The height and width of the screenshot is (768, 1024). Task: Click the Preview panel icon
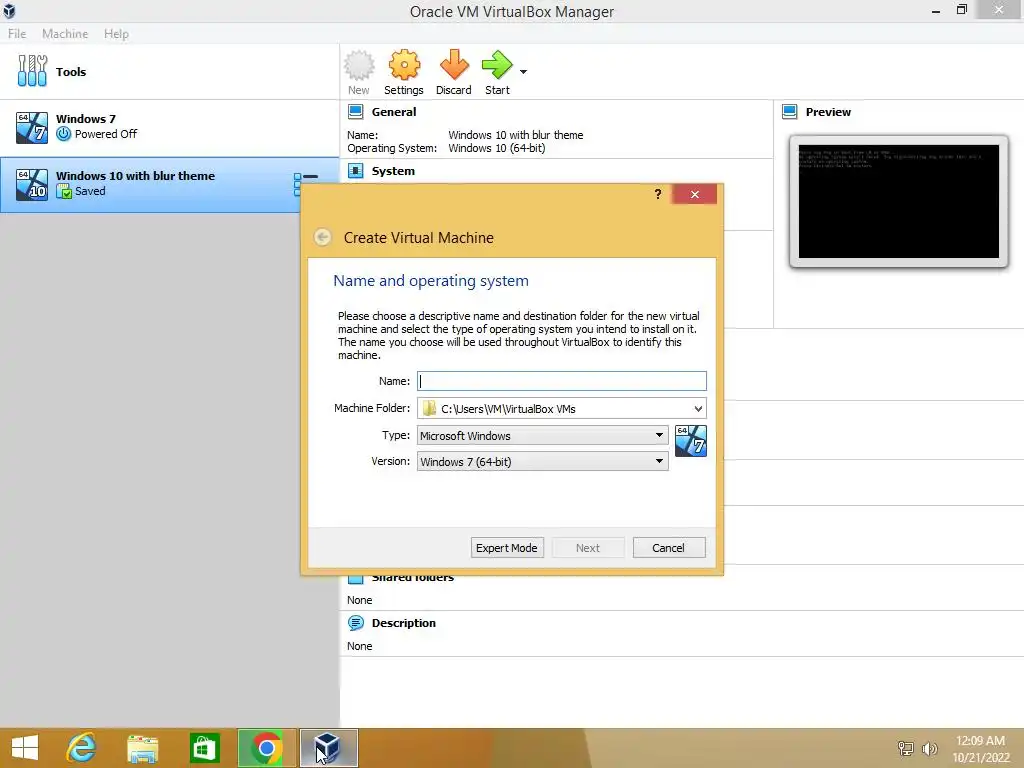coord(790,112)
